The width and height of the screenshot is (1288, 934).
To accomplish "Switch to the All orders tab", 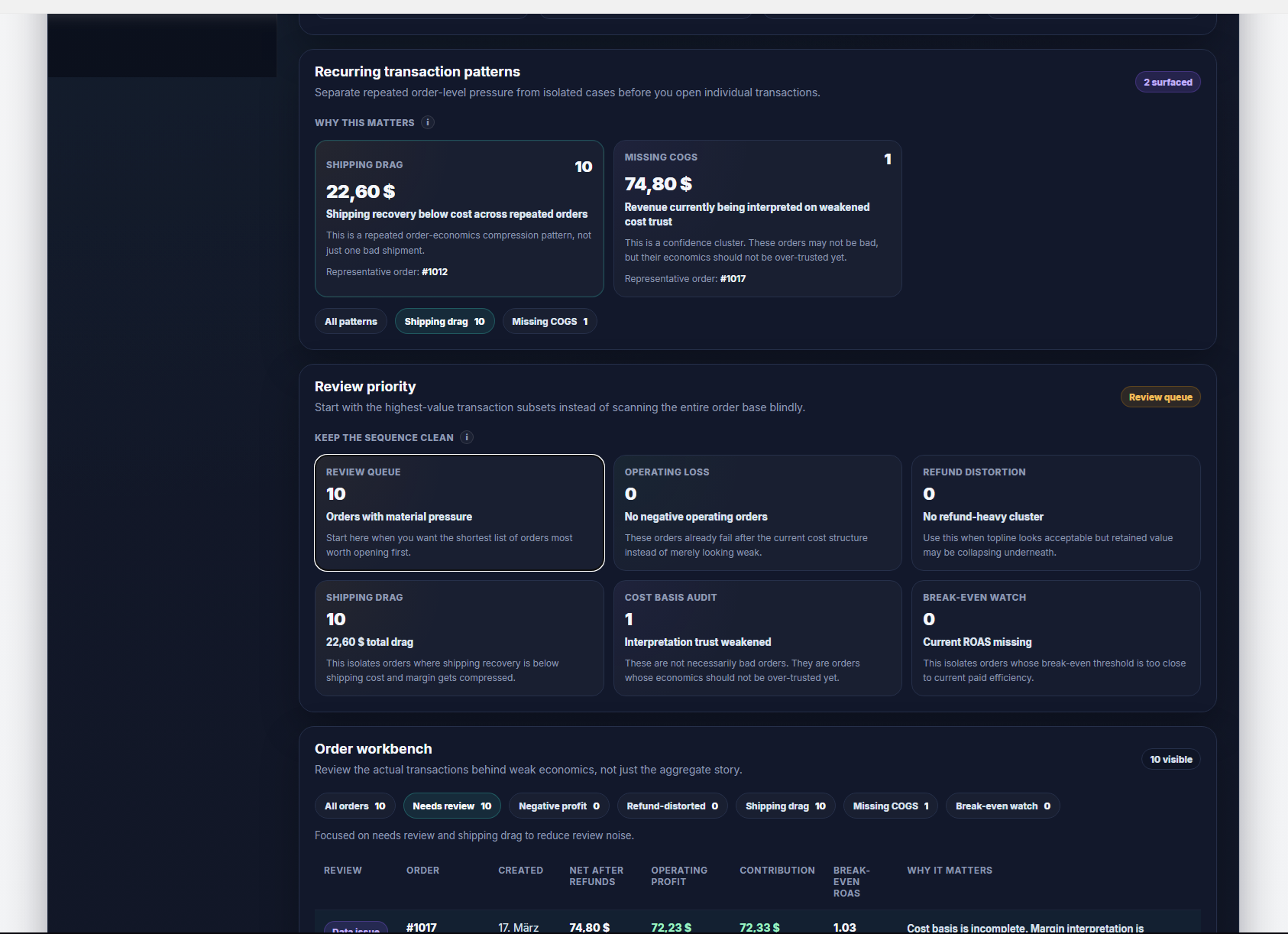I will point(354,806).
